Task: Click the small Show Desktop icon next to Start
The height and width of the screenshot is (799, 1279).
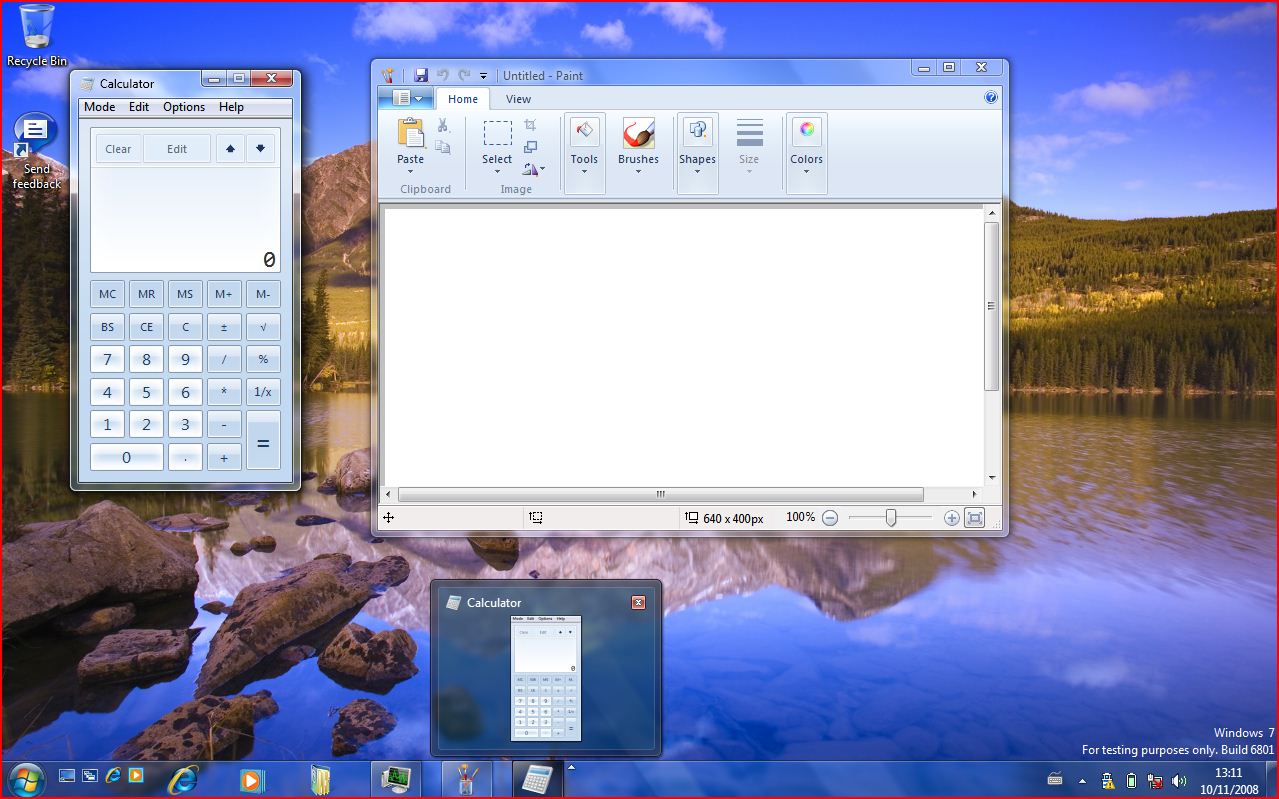Action: coord(67,775)
